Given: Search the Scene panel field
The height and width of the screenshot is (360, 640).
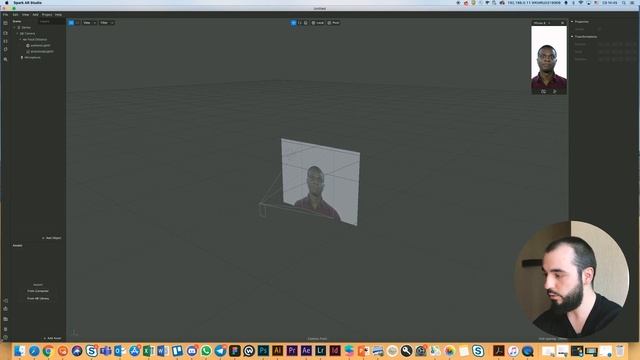Looking at the screenshot, I should pyautogui.click(x=51, y=21).
